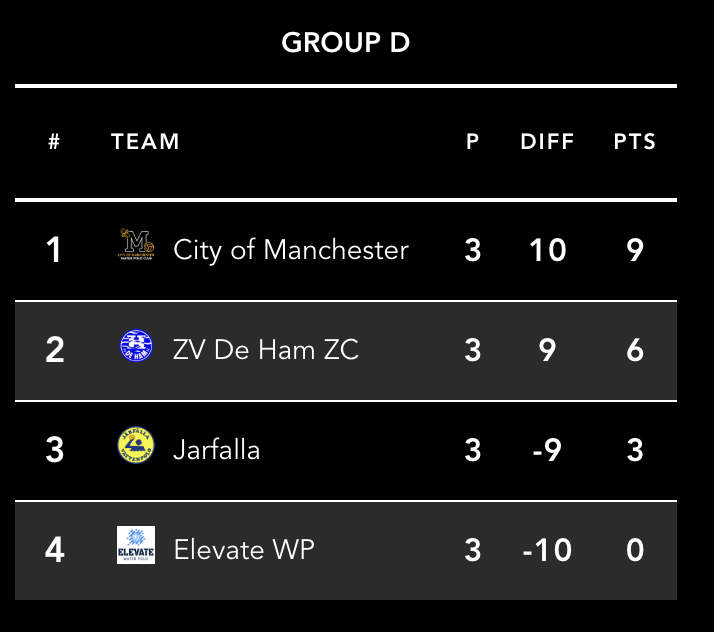Click the Elevate Water Polo logo

coord(136,545)
